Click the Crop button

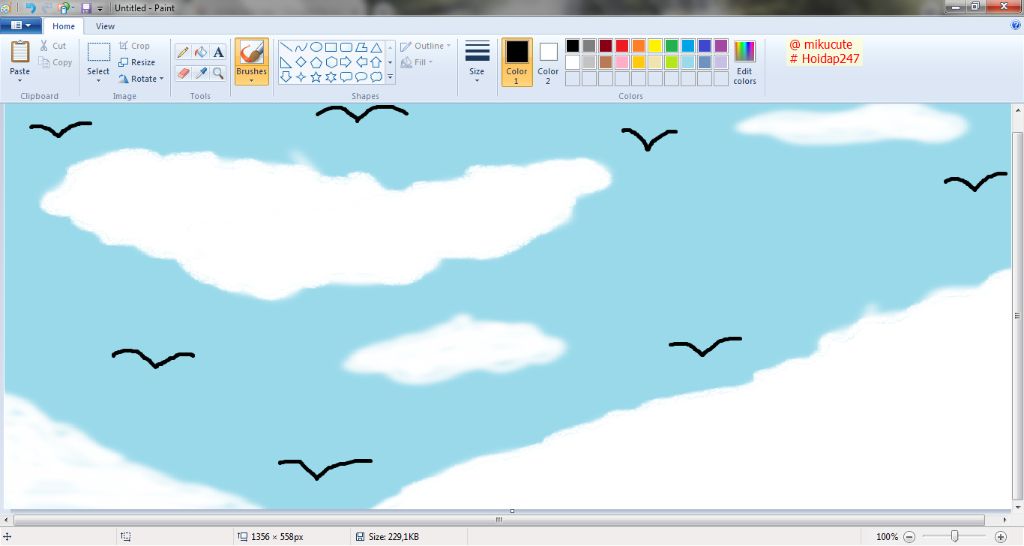(134, 46)
